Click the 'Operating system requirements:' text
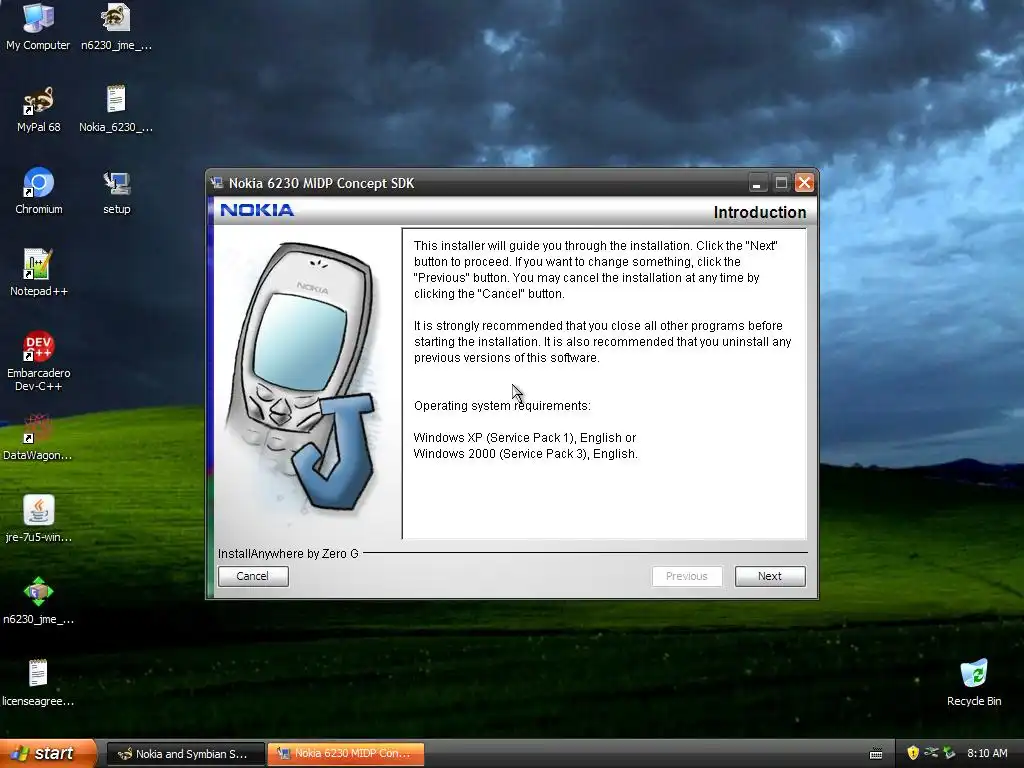 pyautogui.click(x=502, y=406)
